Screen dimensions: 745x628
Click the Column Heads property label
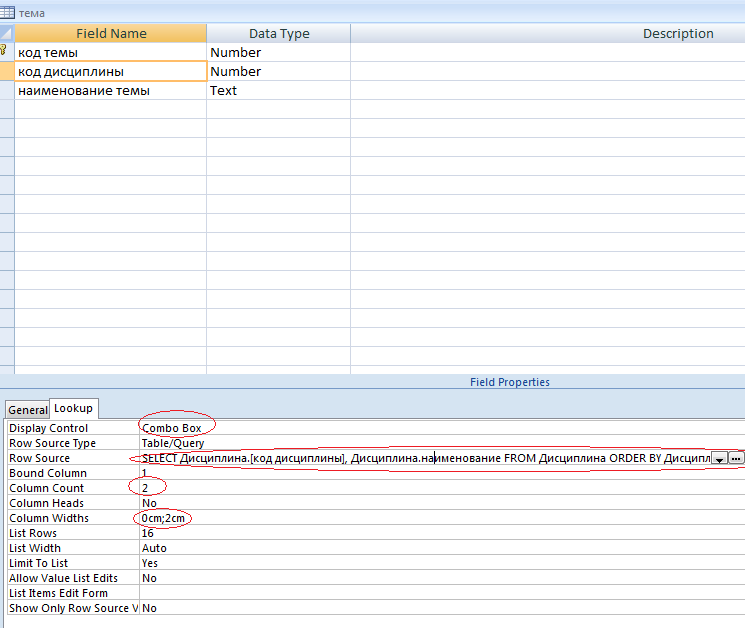(47, 503)
